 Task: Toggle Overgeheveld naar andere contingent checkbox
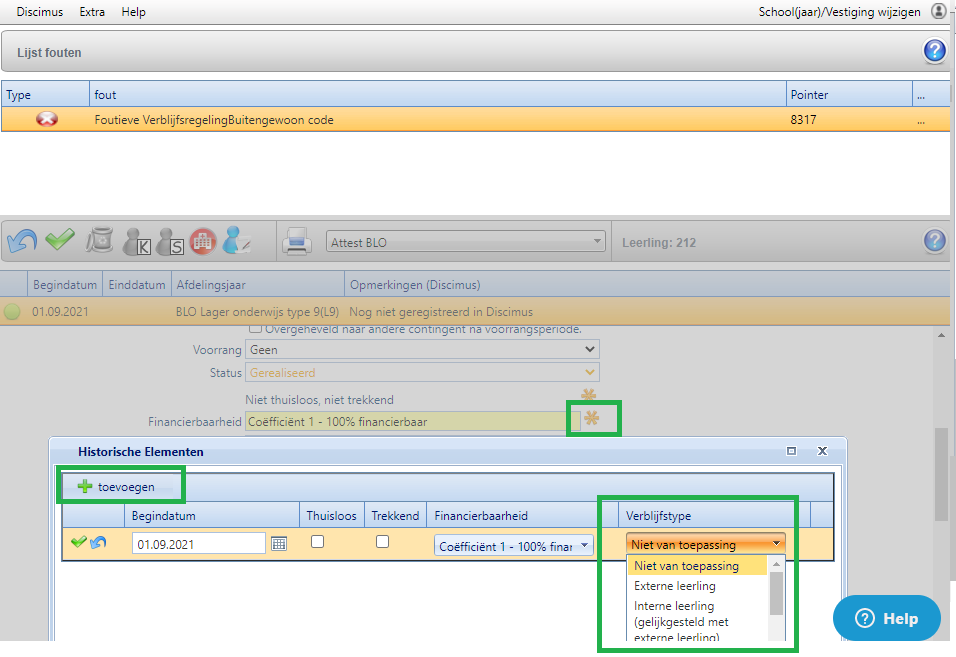(256, 328)
